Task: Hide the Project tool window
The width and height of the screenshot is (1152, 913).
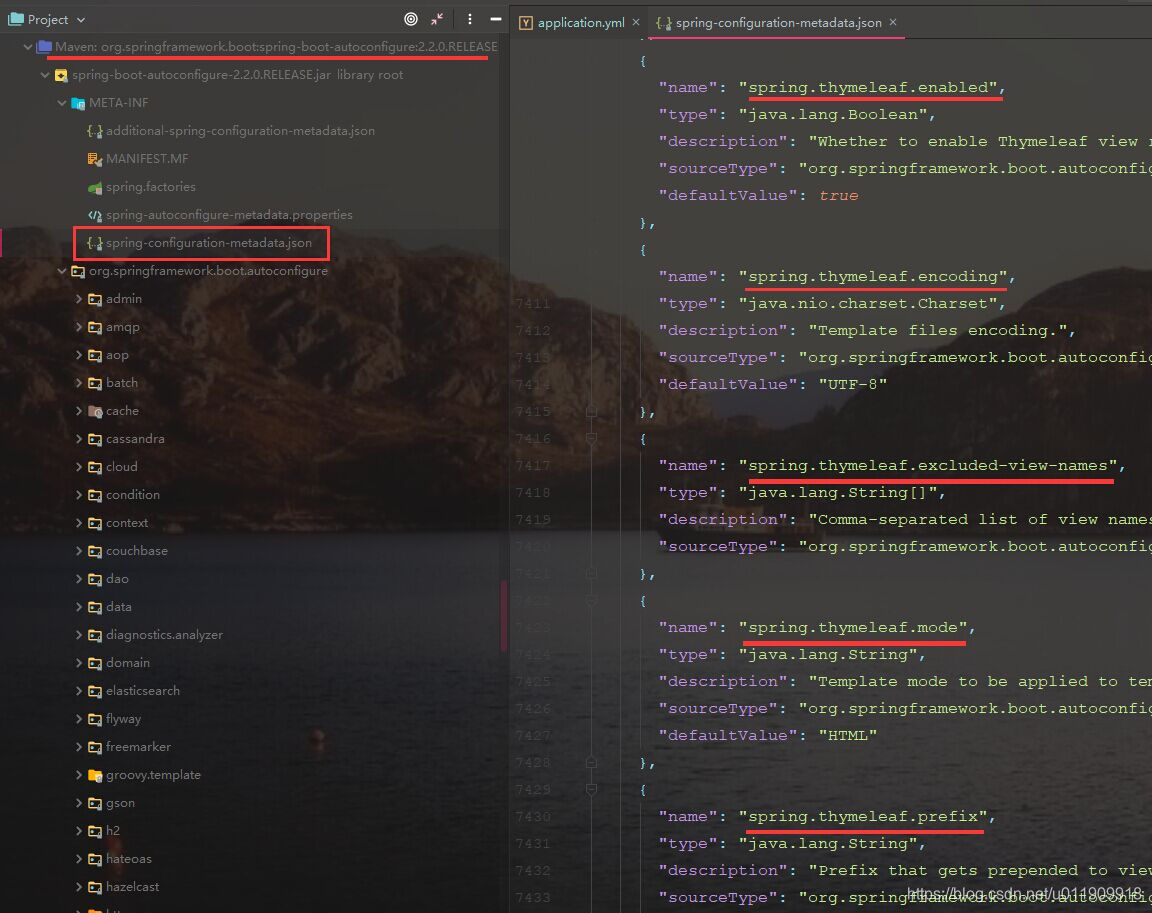Action: pos(496,19)
